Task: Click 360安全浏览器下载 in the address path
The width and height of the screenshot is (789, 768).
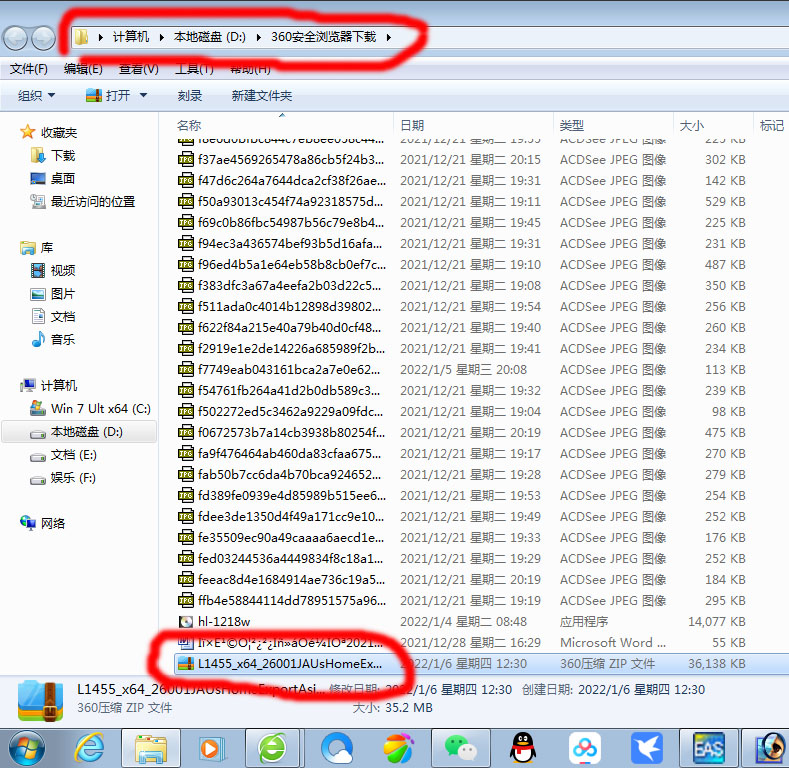Action: 324,37
